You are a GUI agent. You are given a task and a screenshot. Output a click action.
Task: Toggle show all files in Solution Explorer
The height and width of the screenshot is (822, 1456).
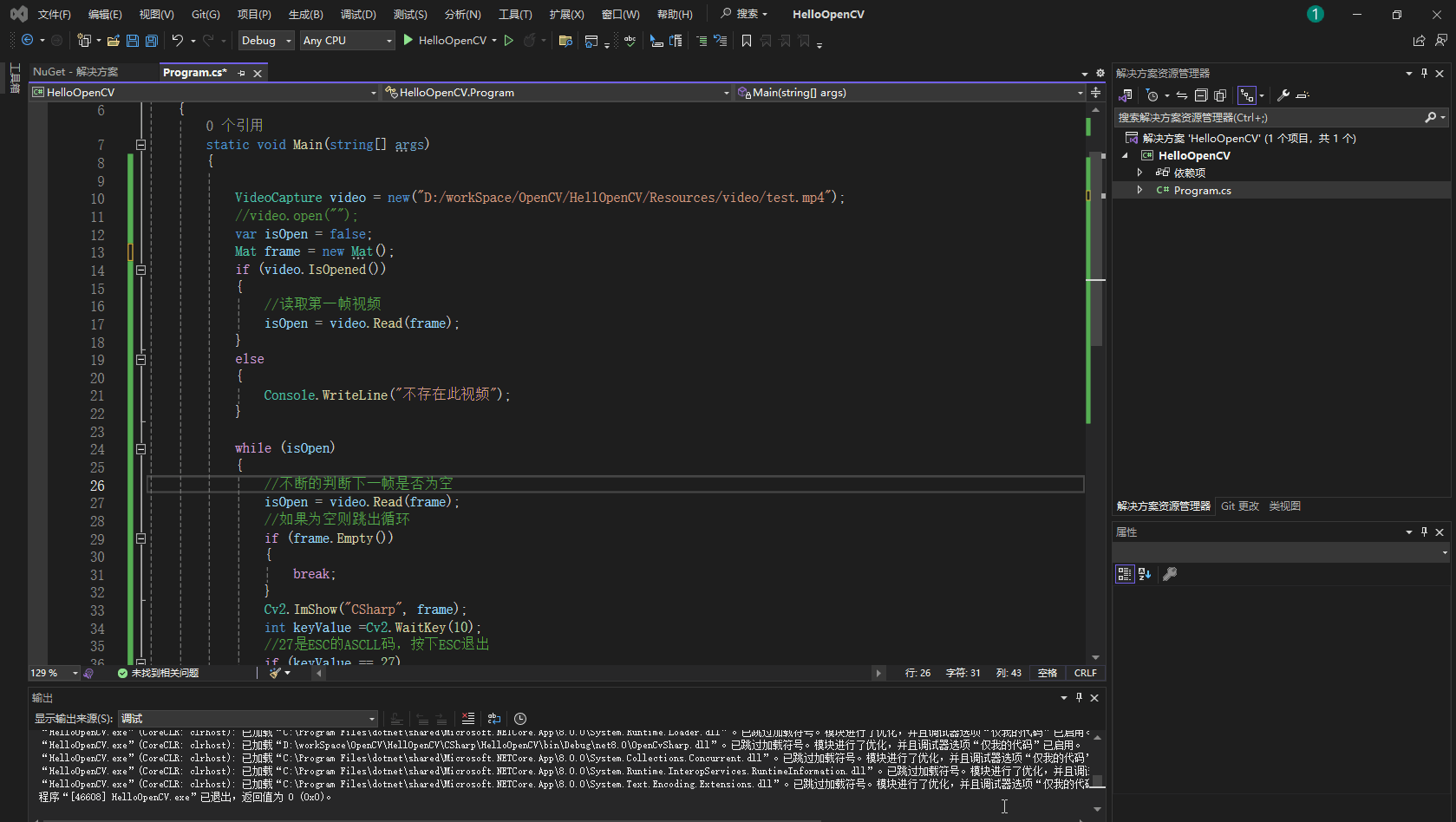pos(1220,95)
